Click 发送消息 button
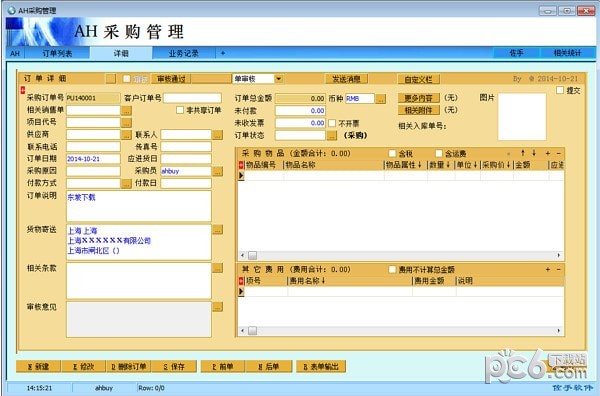Image resolution: width=600 pixels, height=396 pixels. click(x=346, y=79)
